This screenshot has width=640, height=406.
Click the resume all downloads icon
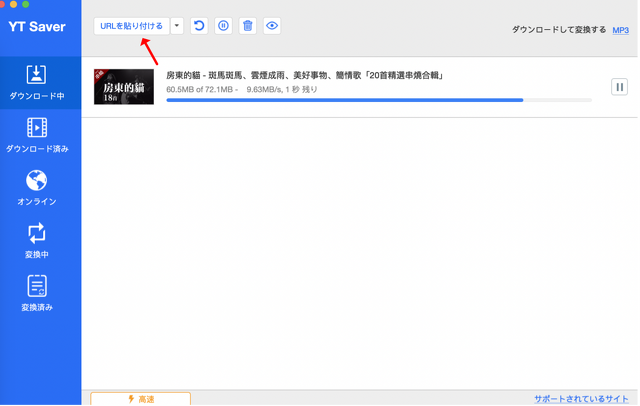(x=199, y=26)
